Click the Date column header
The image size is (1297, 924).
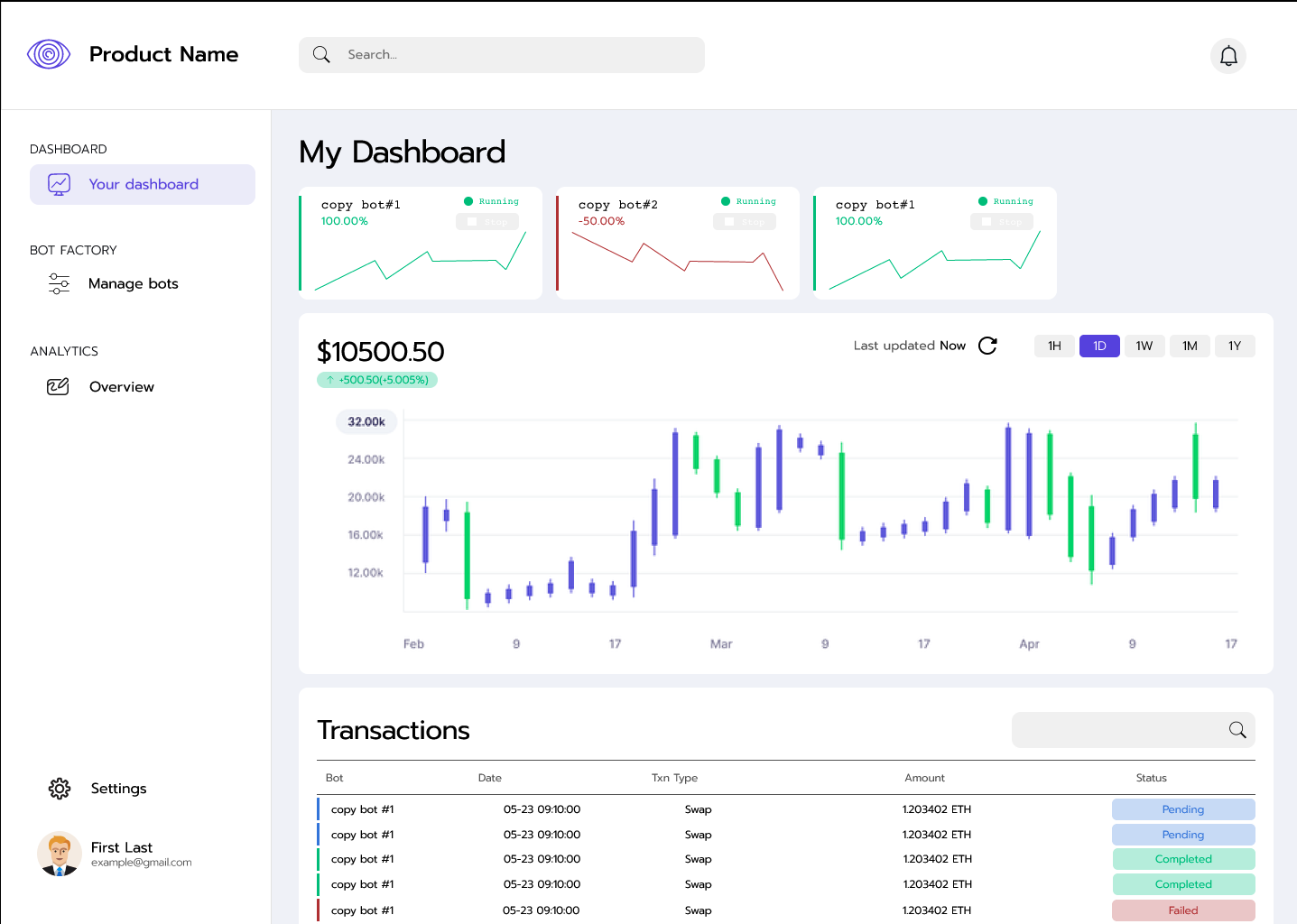point(490,778)
